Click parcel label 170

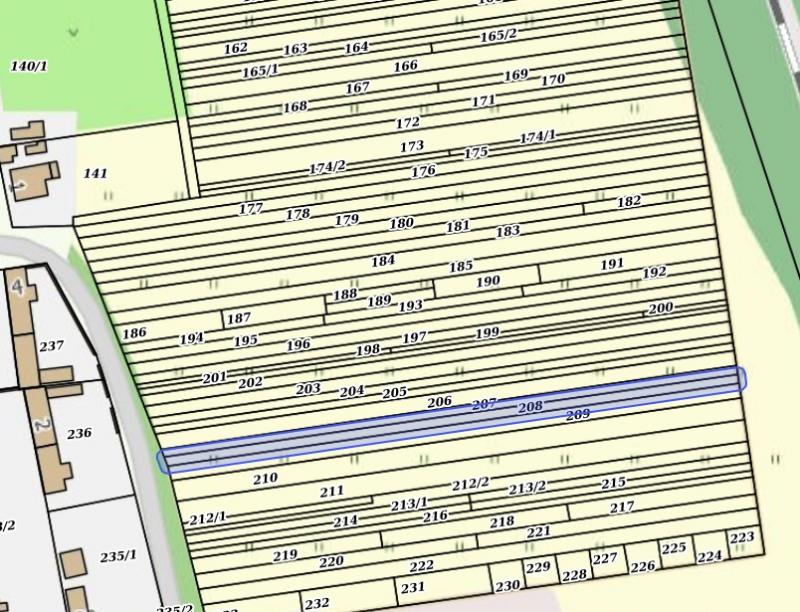pos(553,80)
